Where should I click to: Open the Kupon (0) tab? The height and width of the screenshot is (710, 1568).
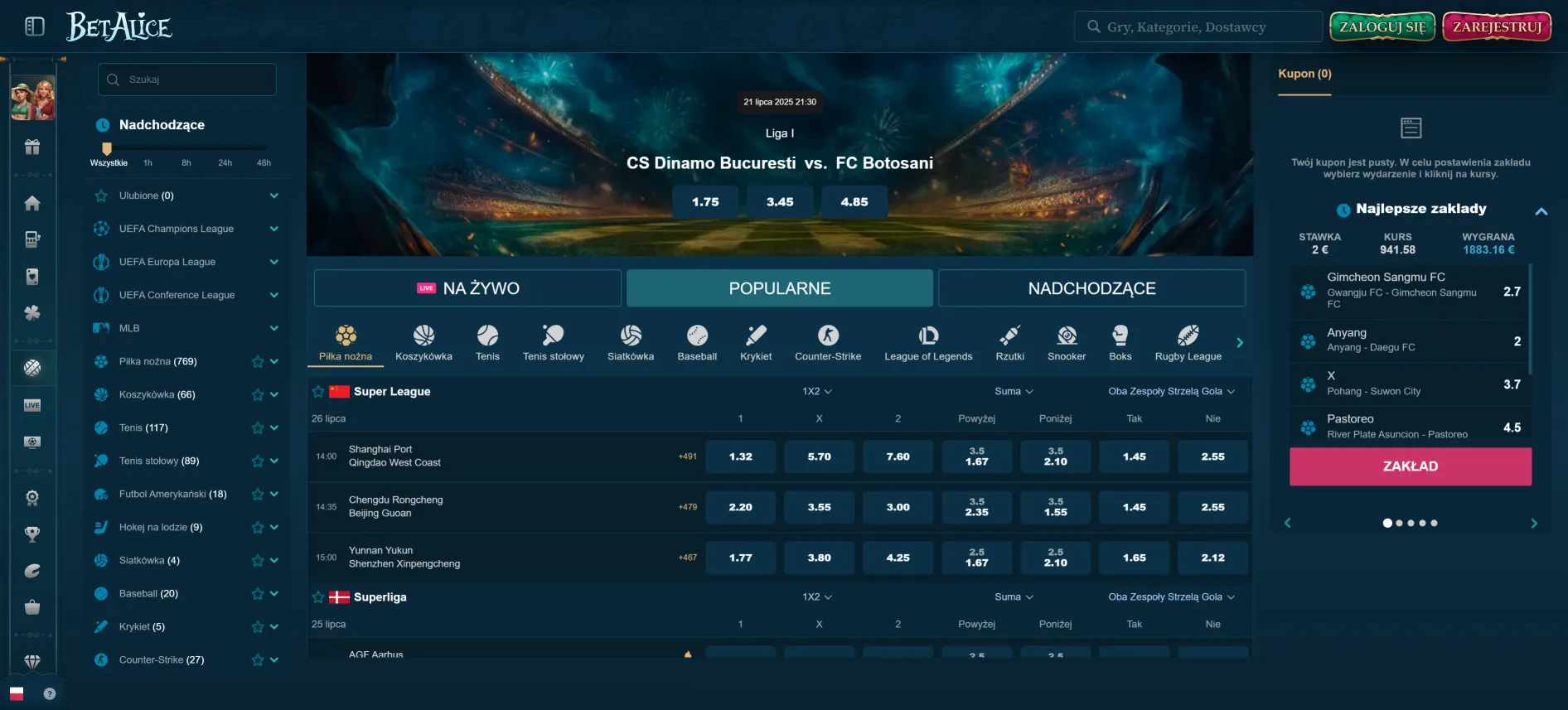point(1304,74)
